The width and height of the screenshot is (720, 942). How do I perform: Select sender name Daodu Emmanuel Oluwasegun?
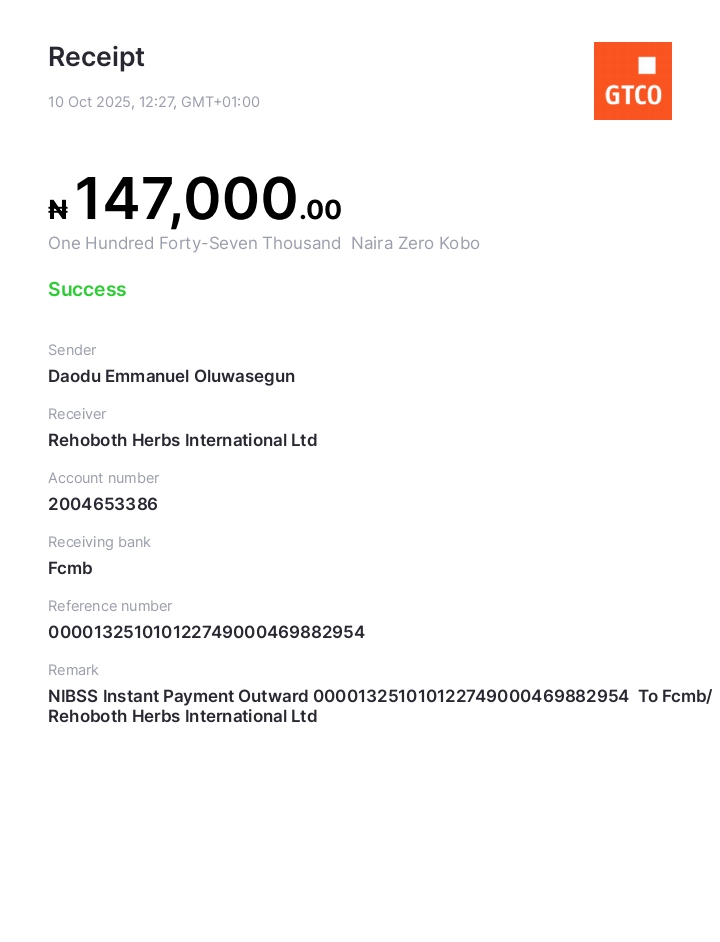[x=171, y=377]
